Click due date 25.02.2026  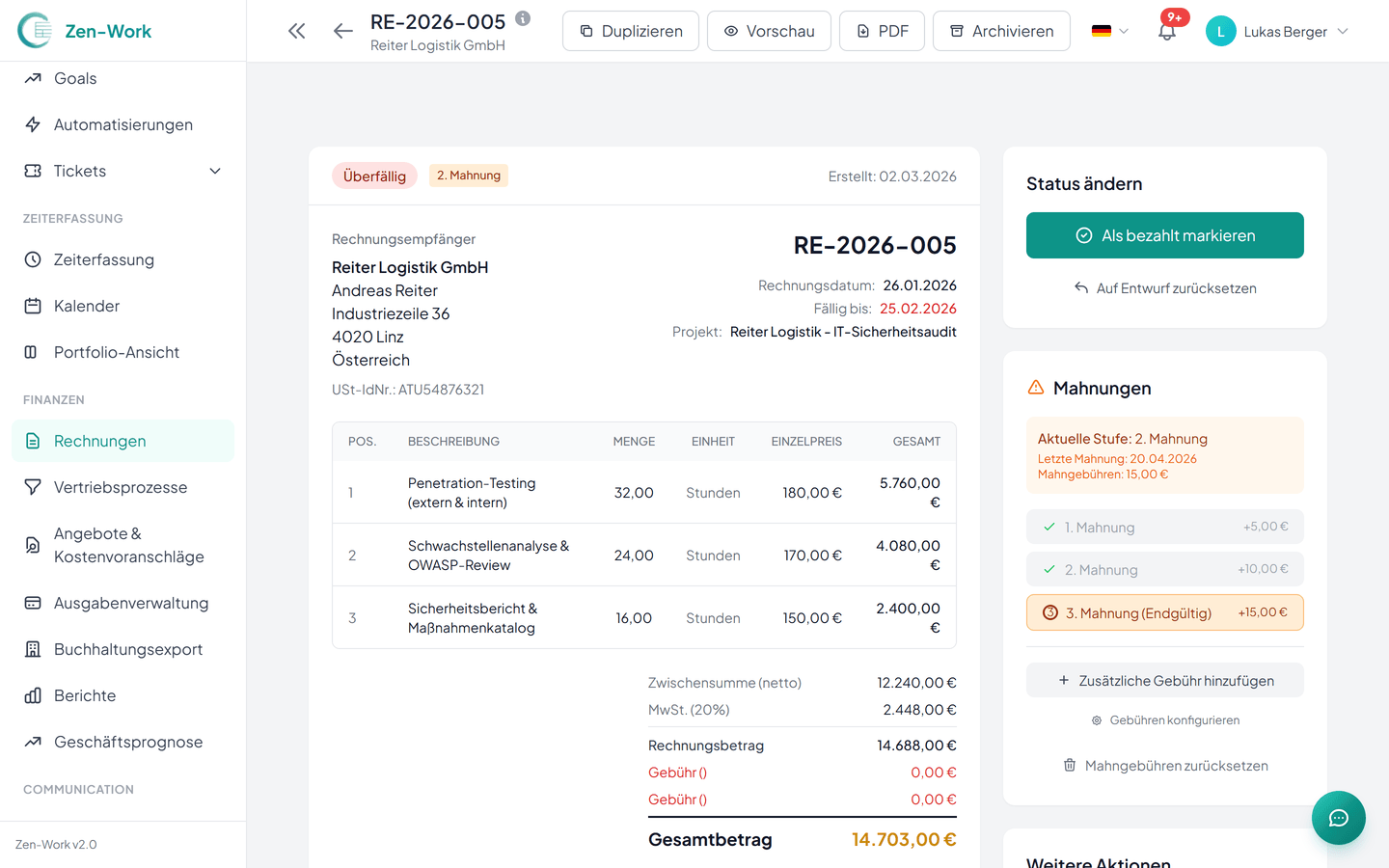point(918,309)
